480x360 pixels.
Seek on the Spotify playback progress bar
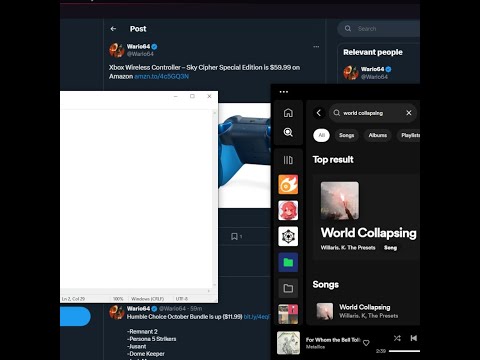pyautogui.click(x=404, y=351)
